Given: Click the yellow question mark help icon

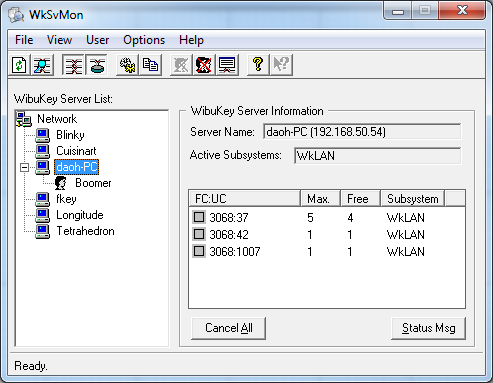Looking at the screenshot, I should [x=258, y=65].
